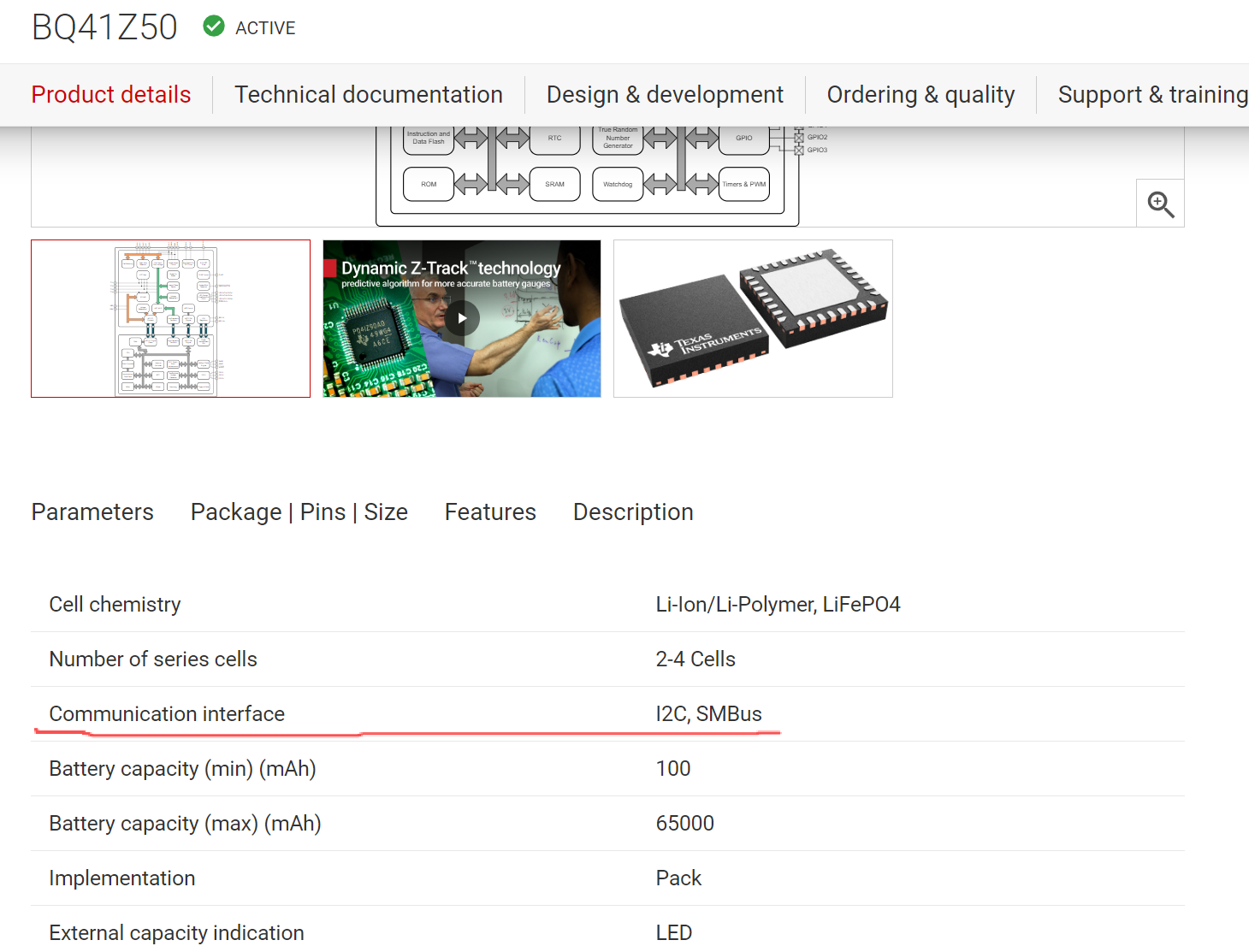This screenshot has width=1249, height=952.
Task: Click the LED indication value
Action: 674,932
